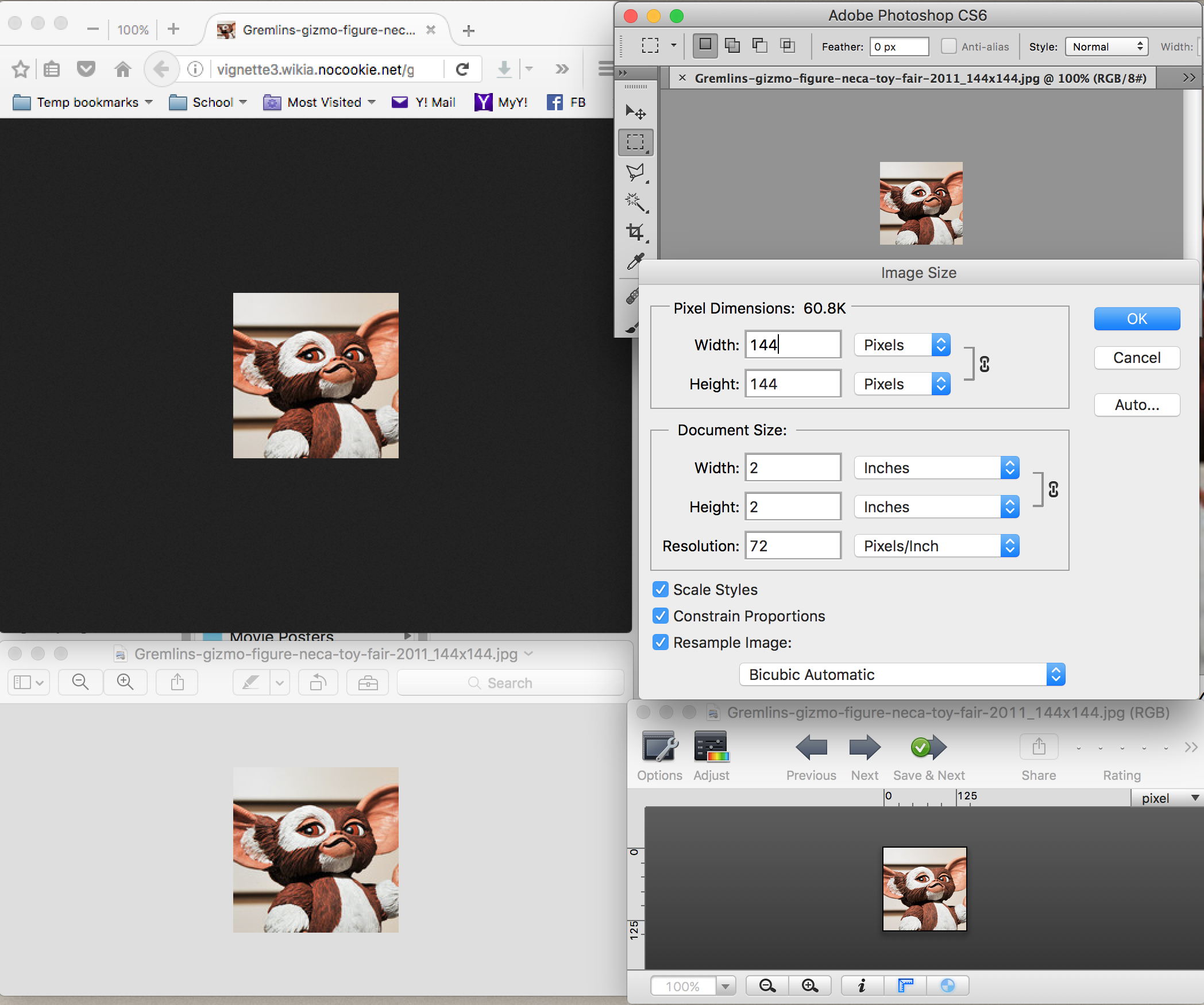This screenshot has width=1204, height=1005.
Task: Toggle Constrain Proportions checkbox
Action: click(661, 616)
